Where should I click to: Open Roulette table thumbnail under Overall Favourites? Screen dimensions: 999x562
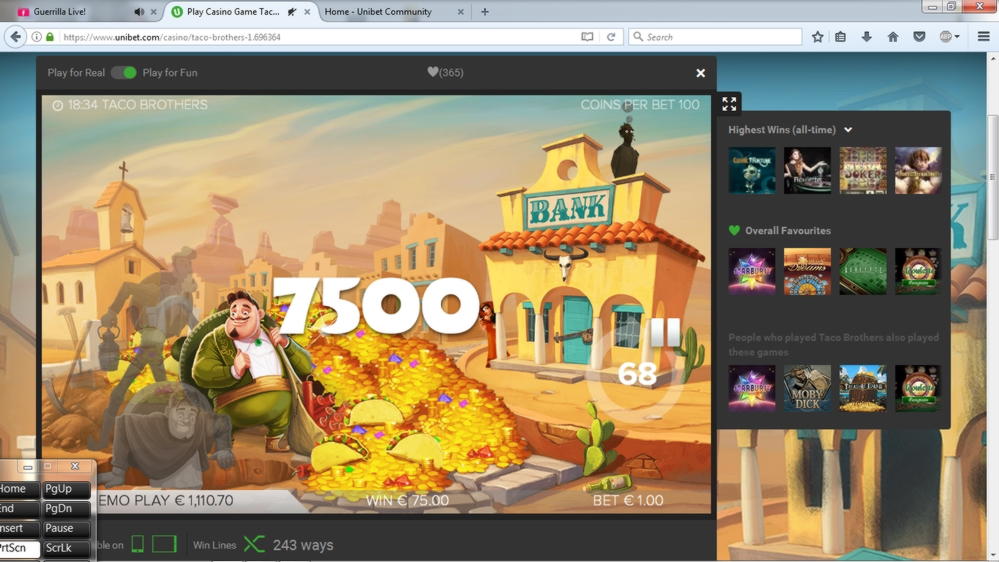[x=863, y=271]
